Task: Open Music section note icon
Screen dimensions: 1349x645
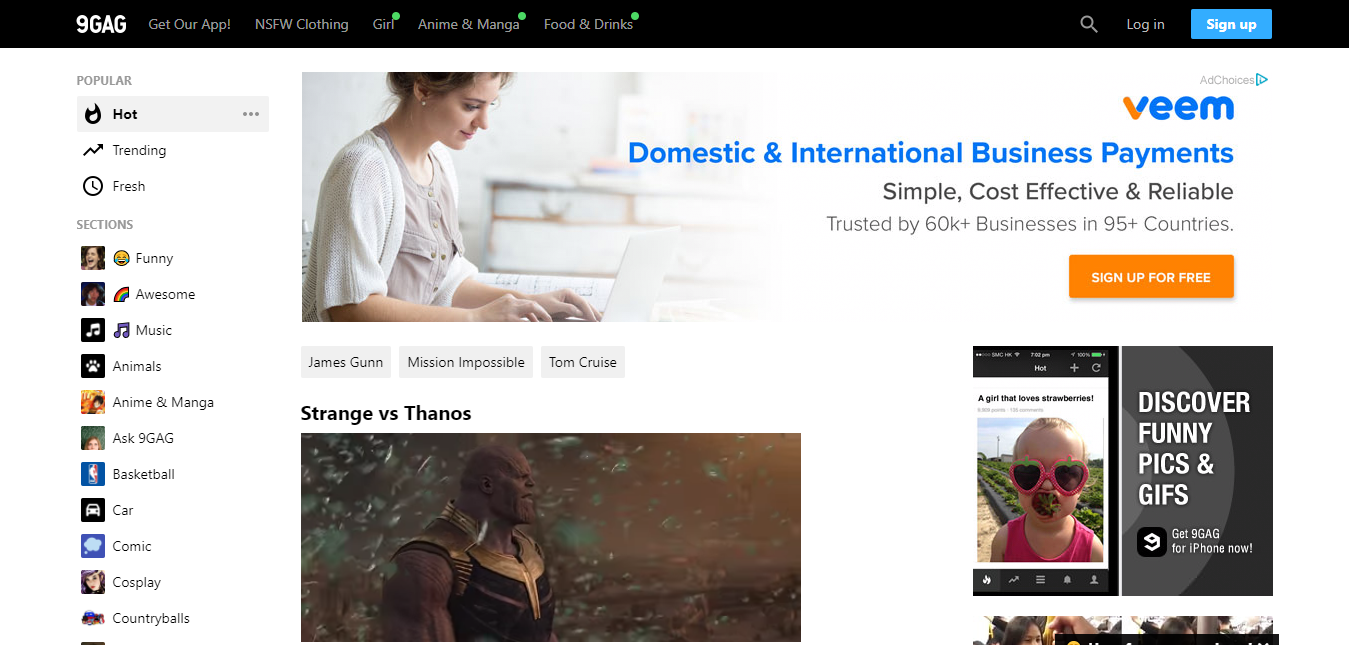Action: click(93, 330)
